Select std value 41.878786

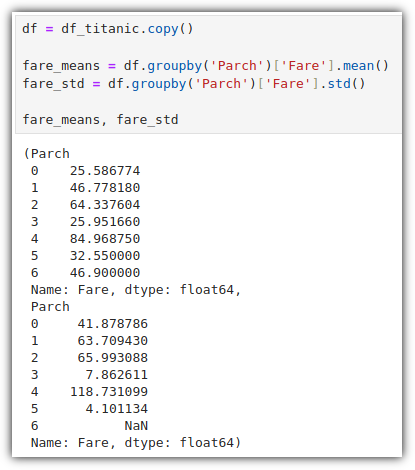tap(113, 324)
